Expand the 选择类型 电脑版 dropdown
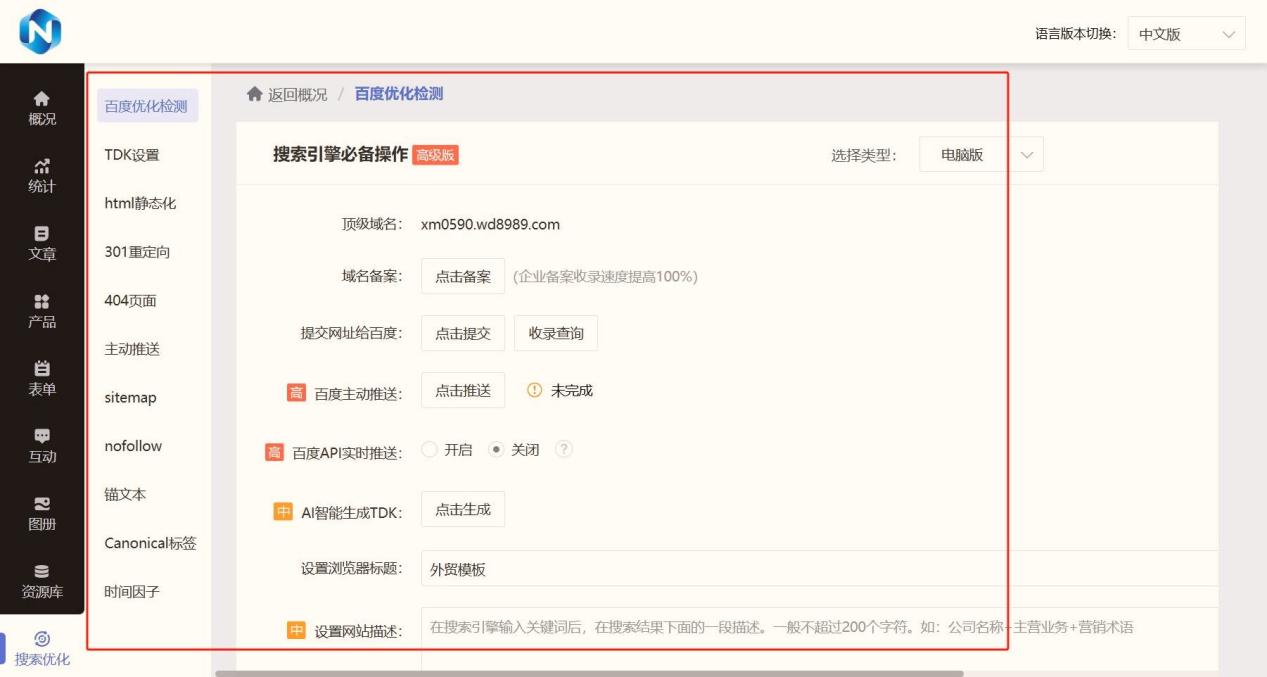Screen dimensions: 1267x677 click(x=980, y=155)
